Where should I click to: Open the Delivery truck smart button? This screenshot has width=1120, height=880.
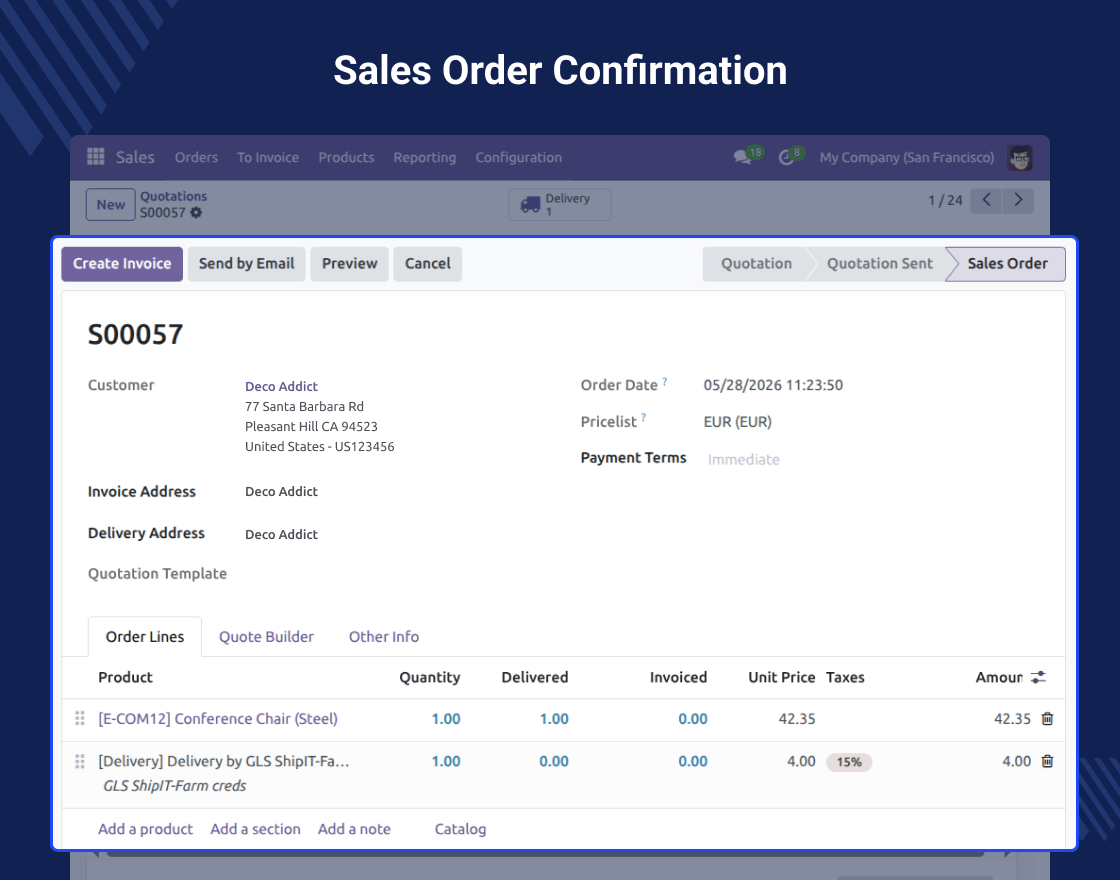(560, 204)
